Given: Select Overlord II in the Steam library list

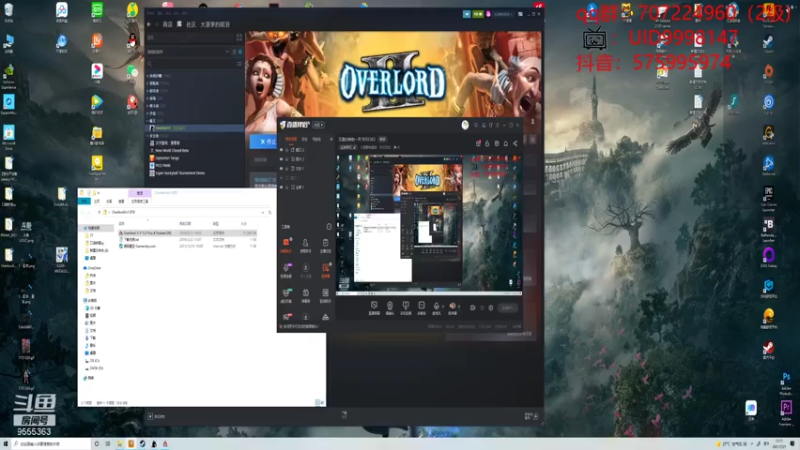Looking at the screenshot, I should (x=194, y=128).
